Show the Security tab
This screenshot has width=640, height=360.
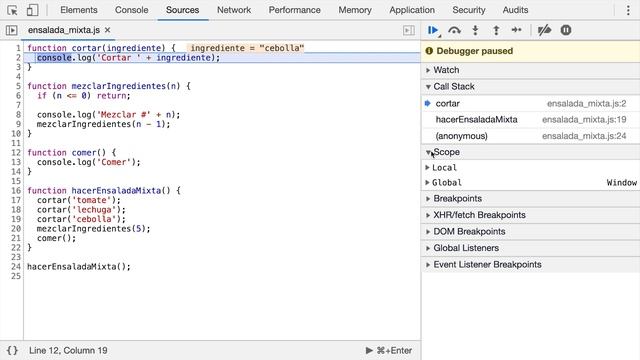[469, 10]
